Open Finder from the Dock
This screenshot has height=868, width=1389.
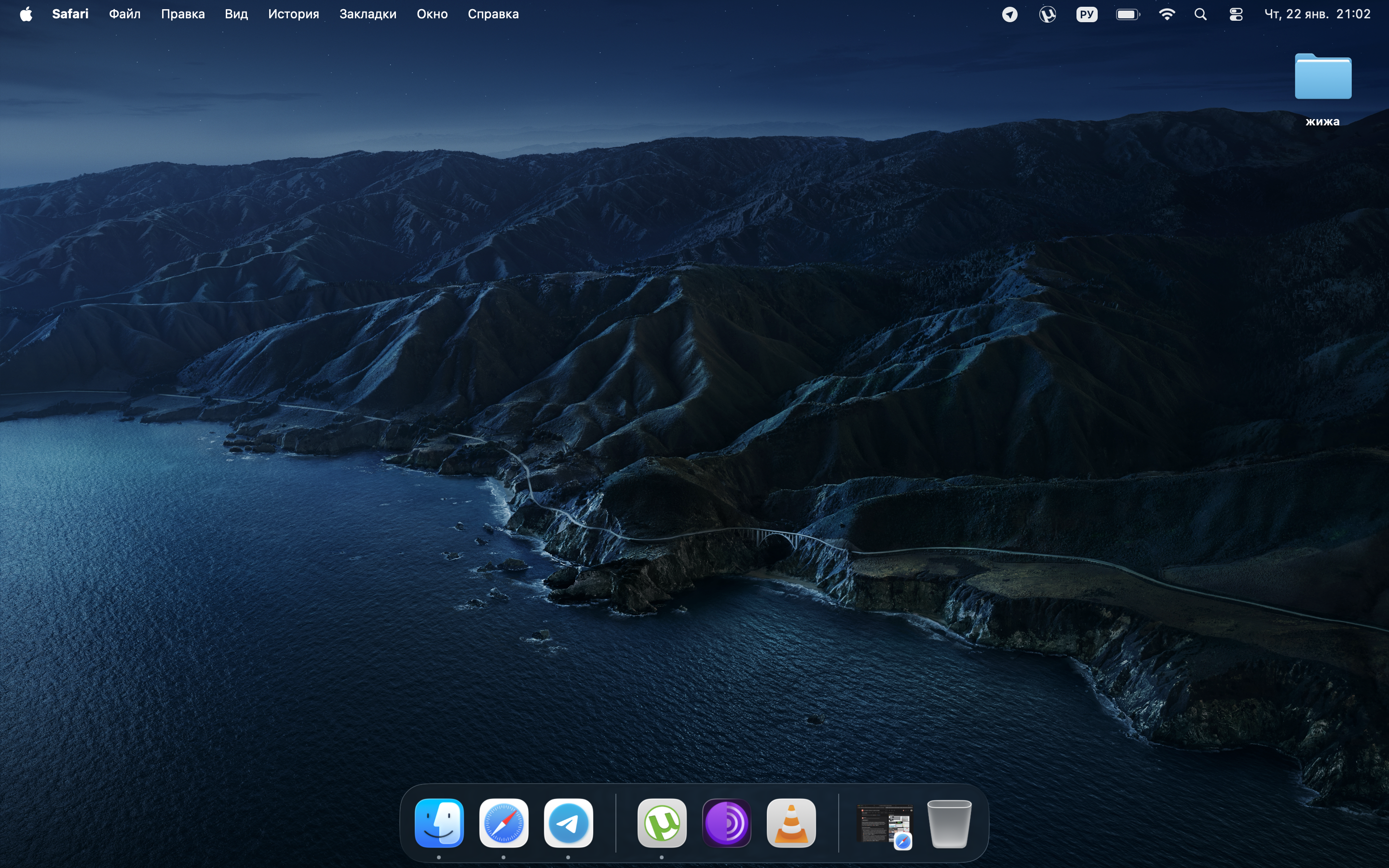[439, 823]
